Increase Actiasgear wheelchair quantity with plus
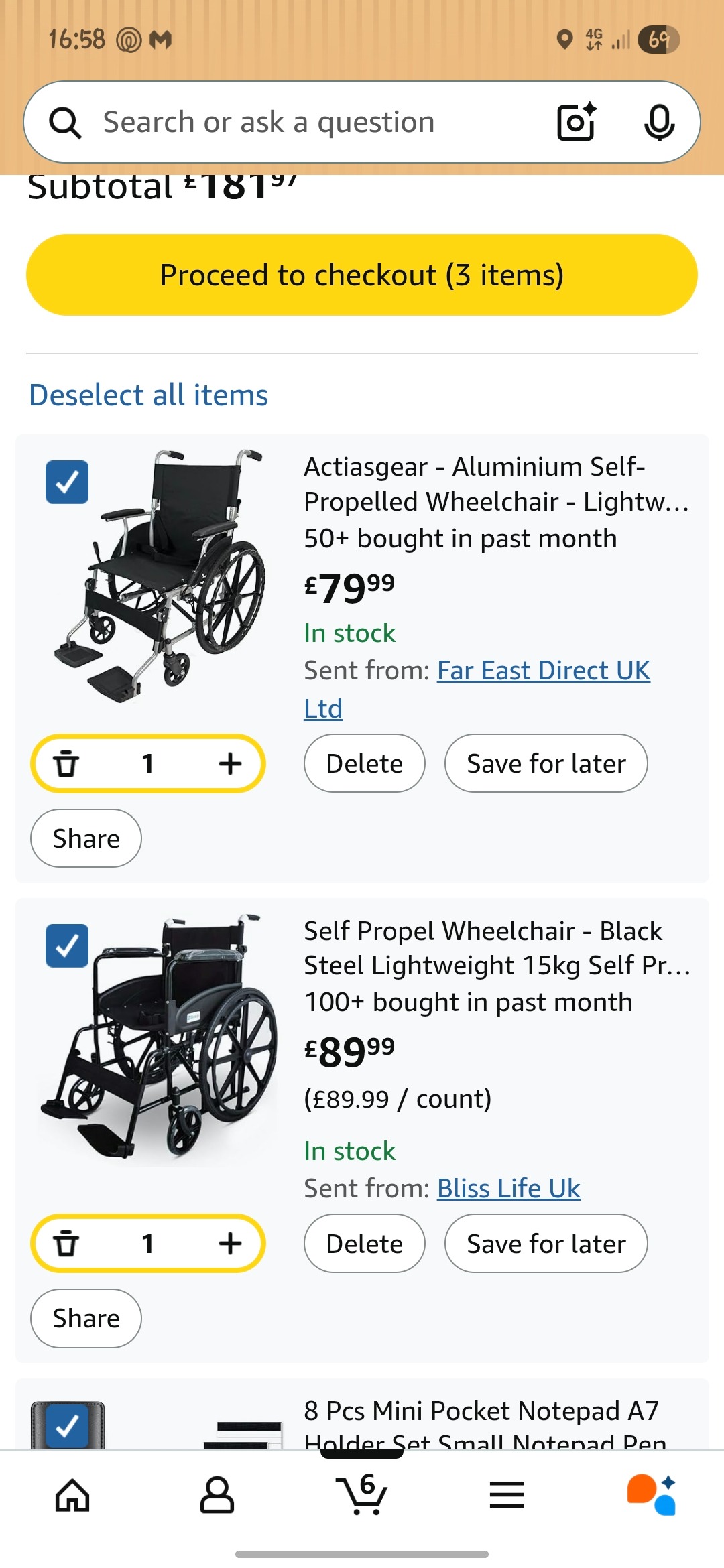Image resolution: width=724 pixels, height=1568 pixels. (230, 763)
